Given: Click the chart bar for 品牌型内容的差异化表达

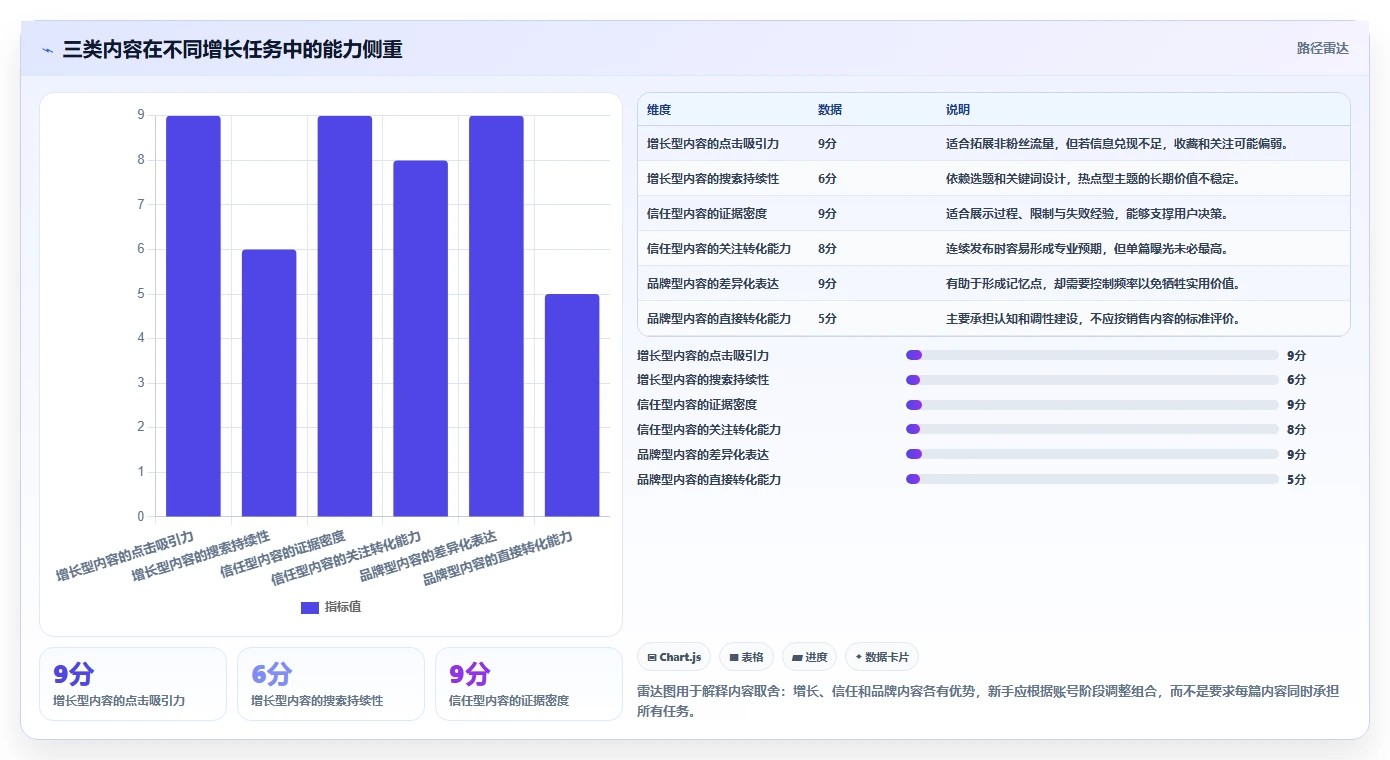Looking at the screenshot, I should (x=496, y=316).
